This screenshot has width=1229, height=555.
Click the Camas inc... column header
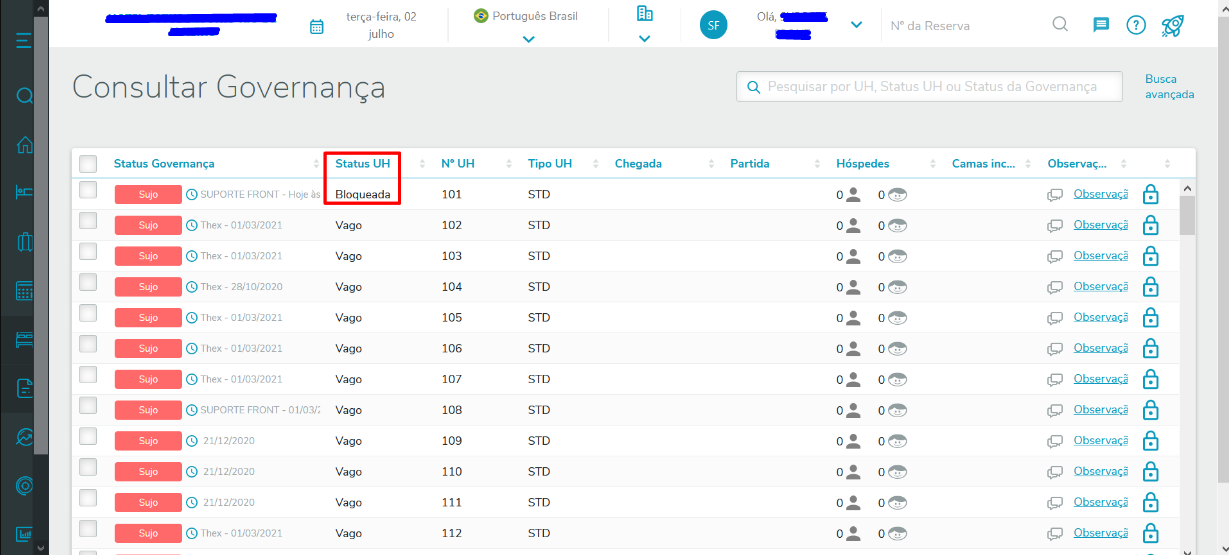point(984,164)
